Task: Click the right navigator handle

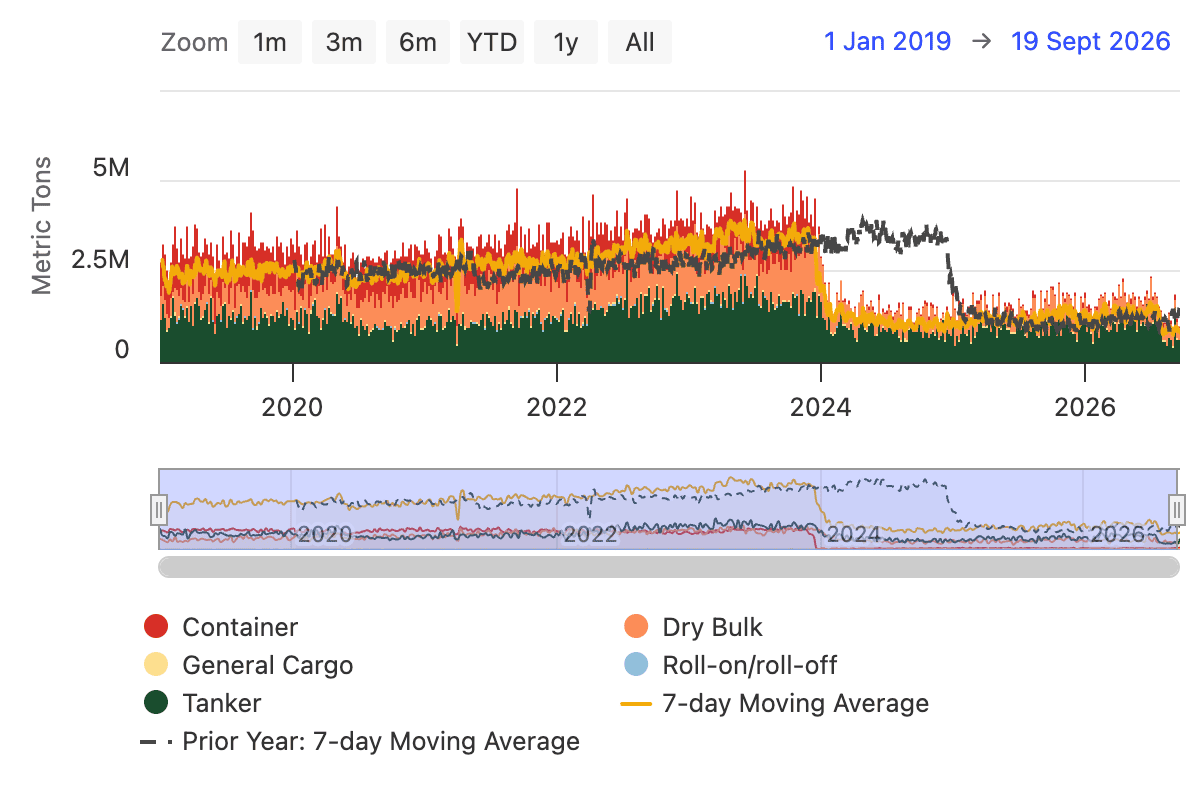Action: (x=1179, y=509)
